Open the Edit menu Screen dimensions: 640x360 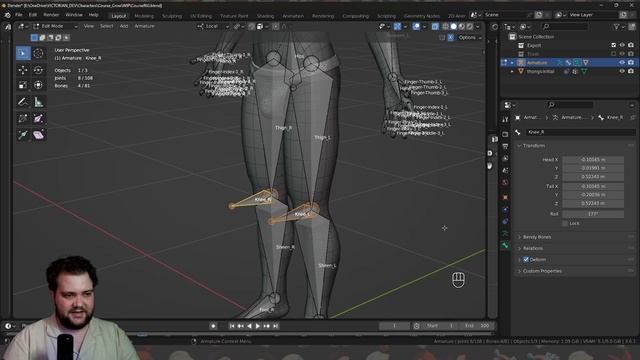pyautogui.click(x=33, y=15)
